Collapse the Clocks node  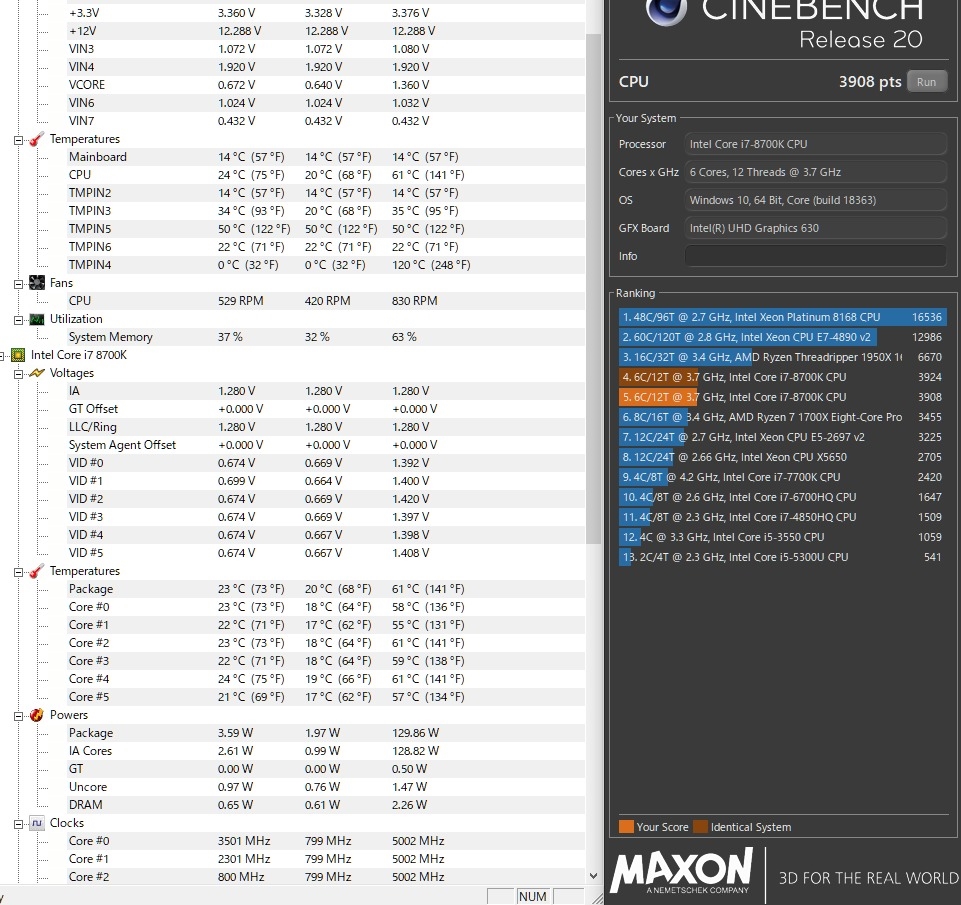tap(18, 824)
